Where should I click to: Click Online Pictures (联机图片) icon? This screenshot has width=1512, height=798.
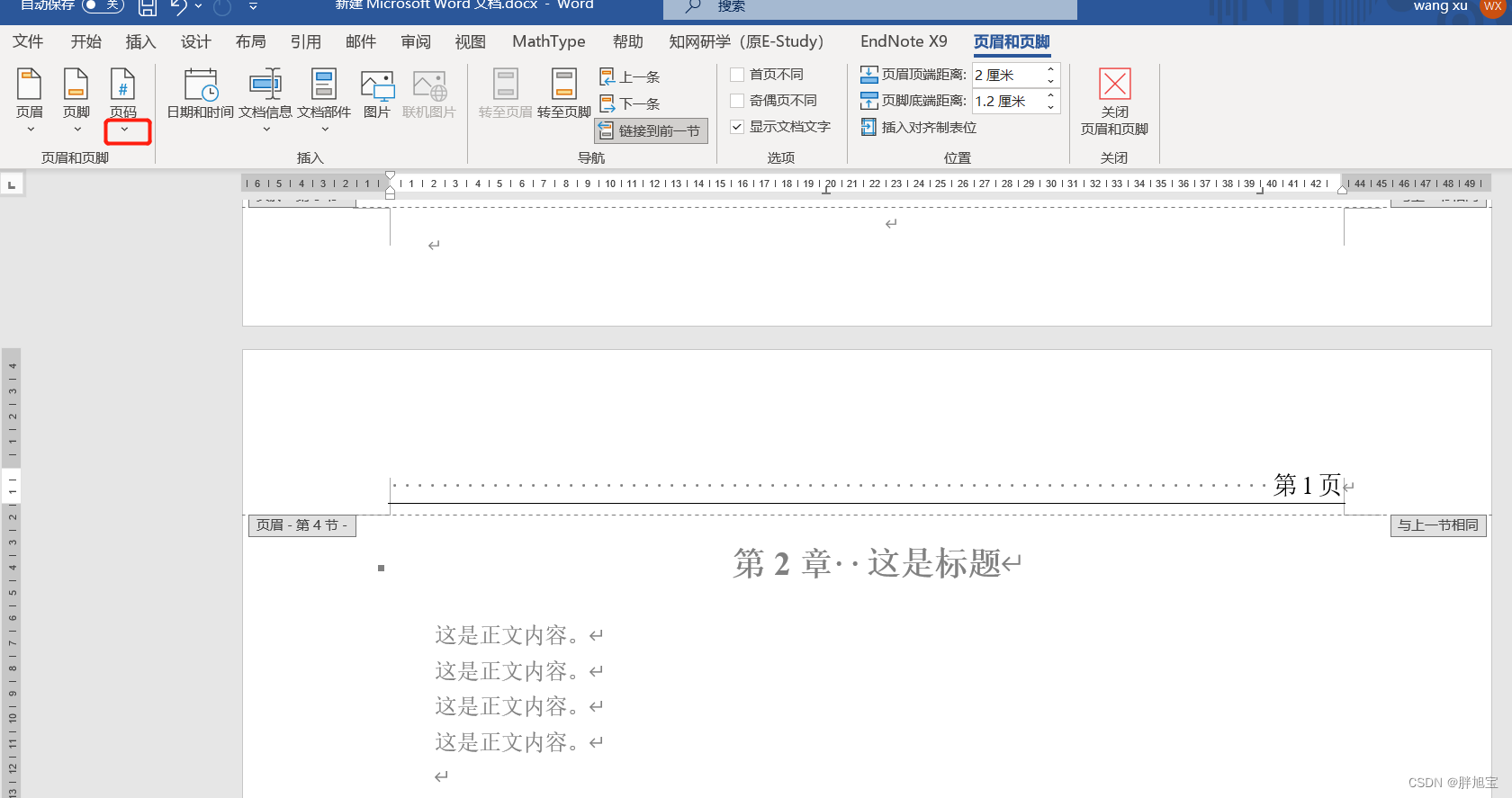[429, 85]
